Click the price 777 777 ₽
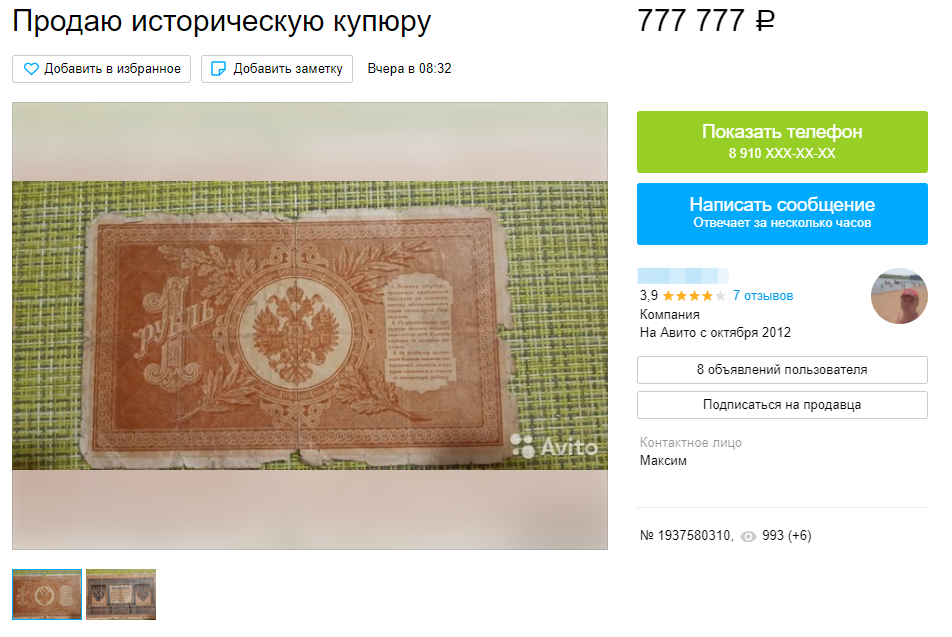952x637 pixels. (x=706, y=21)
